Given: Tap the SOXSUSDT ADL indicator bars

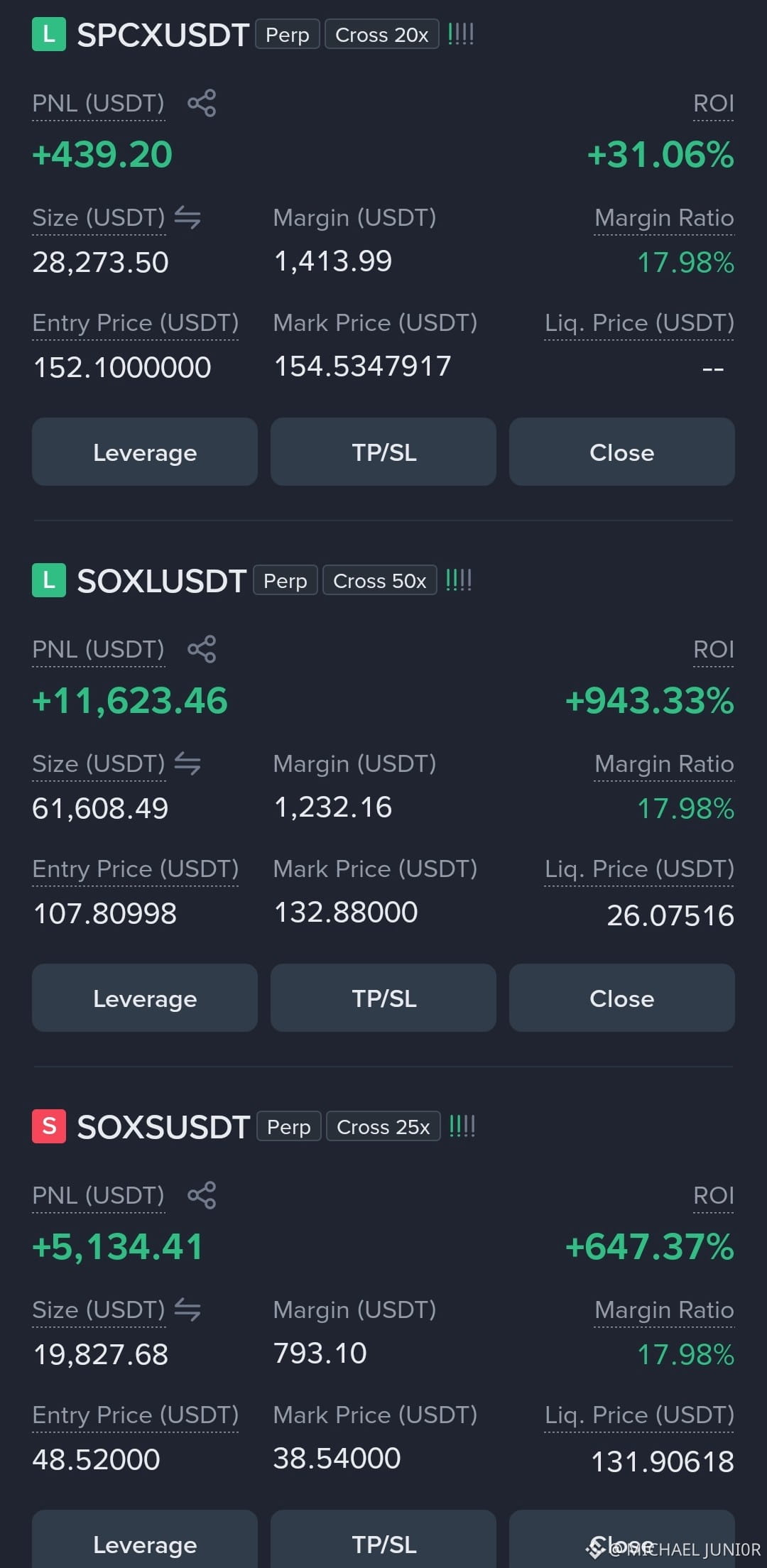Looking at the screenshot, I should pos(462,1126).
